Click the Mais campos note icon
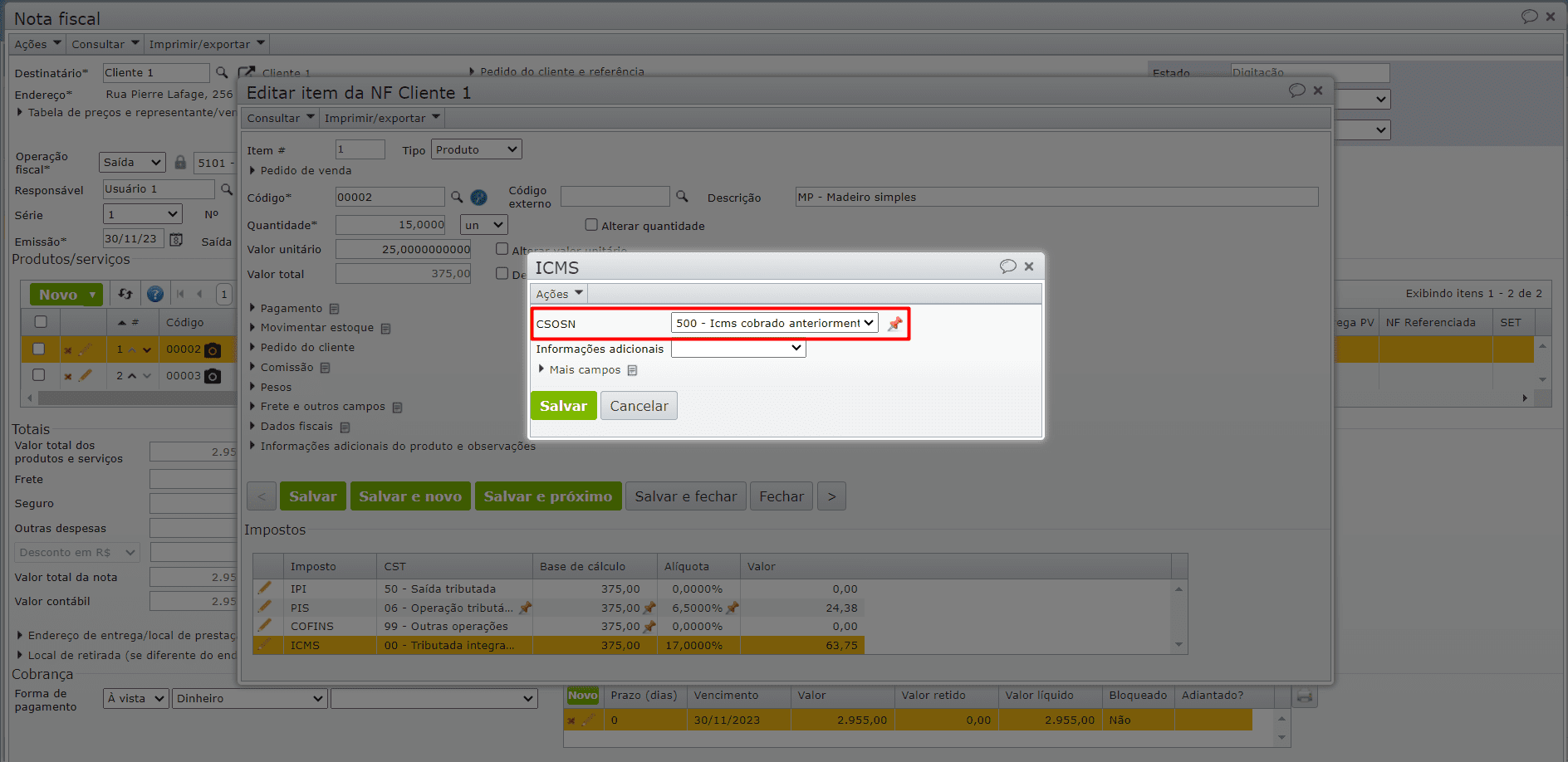Image resolution: width=1568 pixels, height=762 pixels. pos(632,370)
